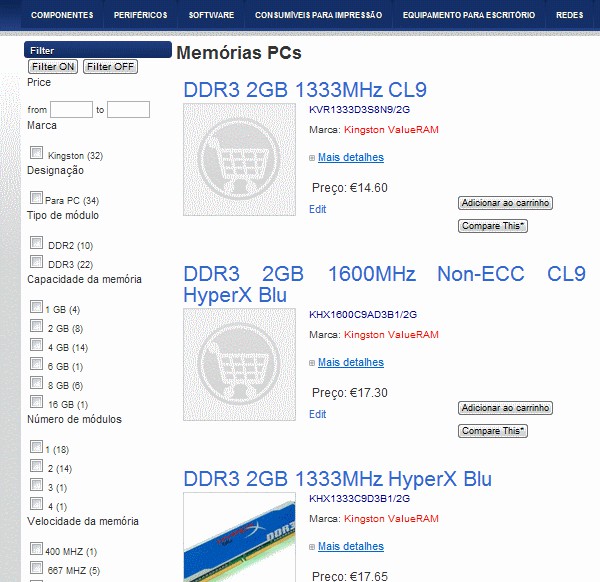This screenshot has width=600, height=582.
Task: Open DDR3 2GB 1333MHz HyperX Blu title
Action: [x=338, y=479]
